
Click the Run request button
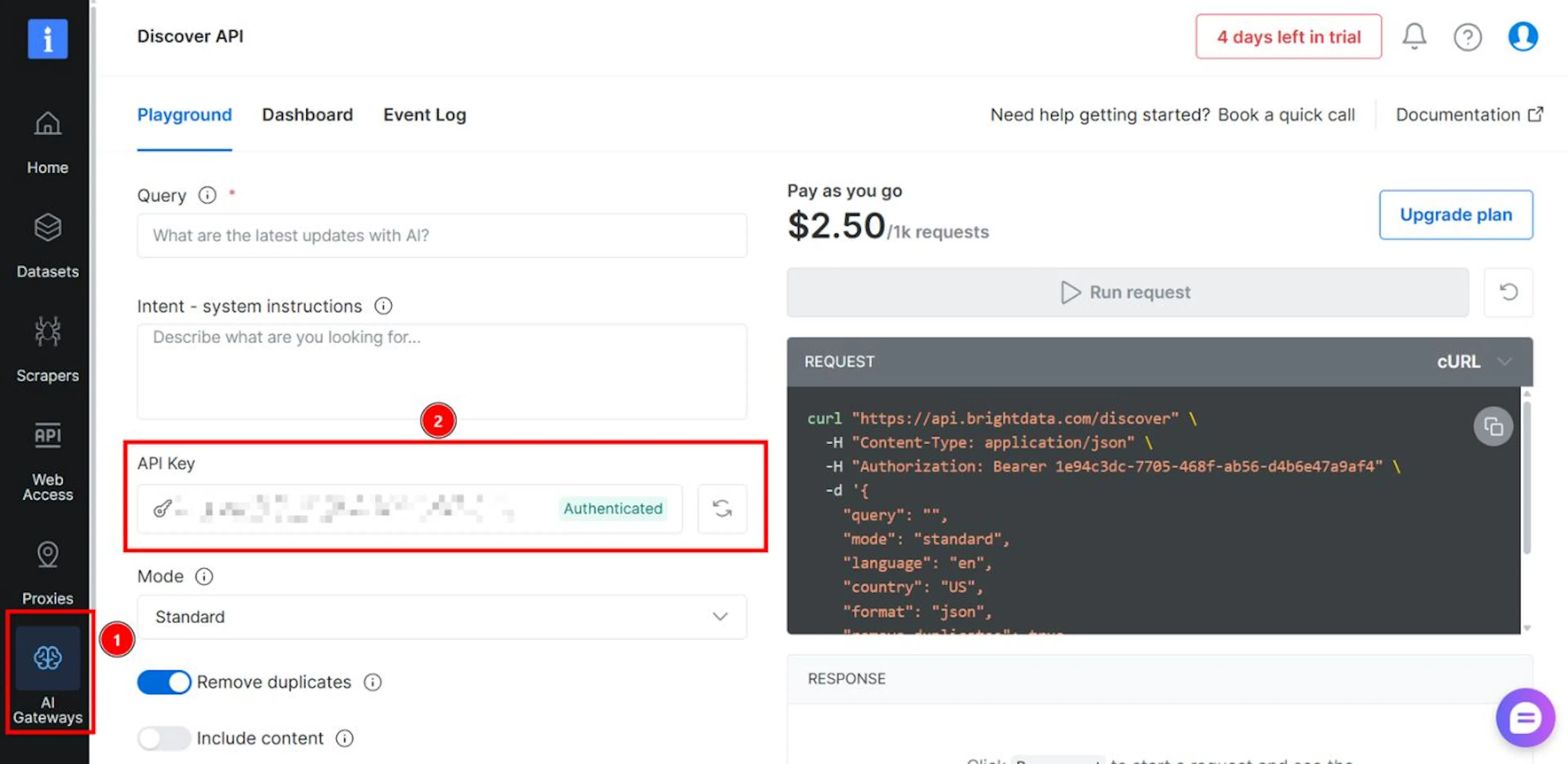1127,292
